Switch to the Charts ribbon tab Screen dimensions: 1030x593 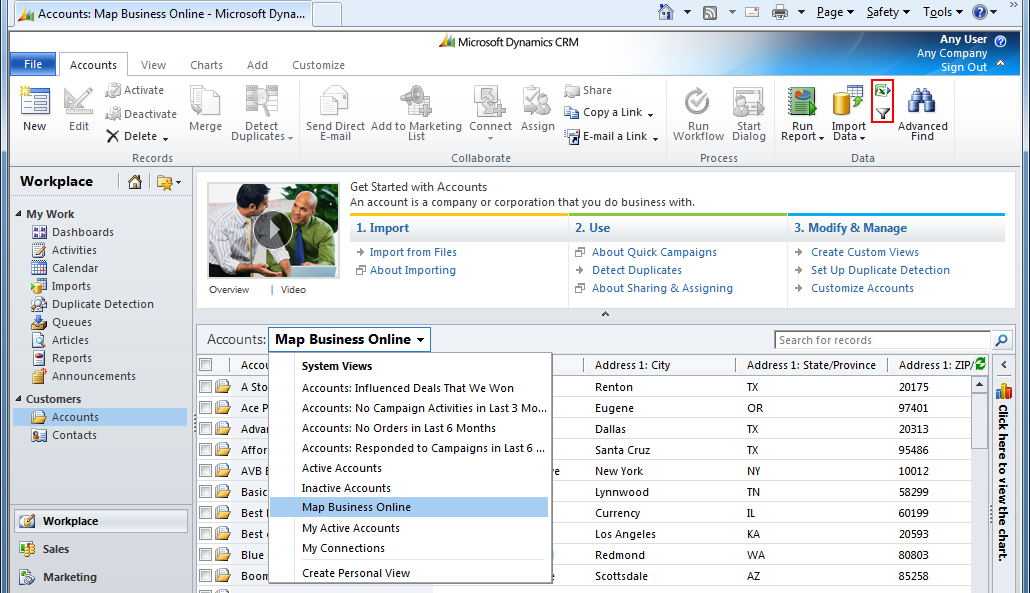[x=206, y=65]
